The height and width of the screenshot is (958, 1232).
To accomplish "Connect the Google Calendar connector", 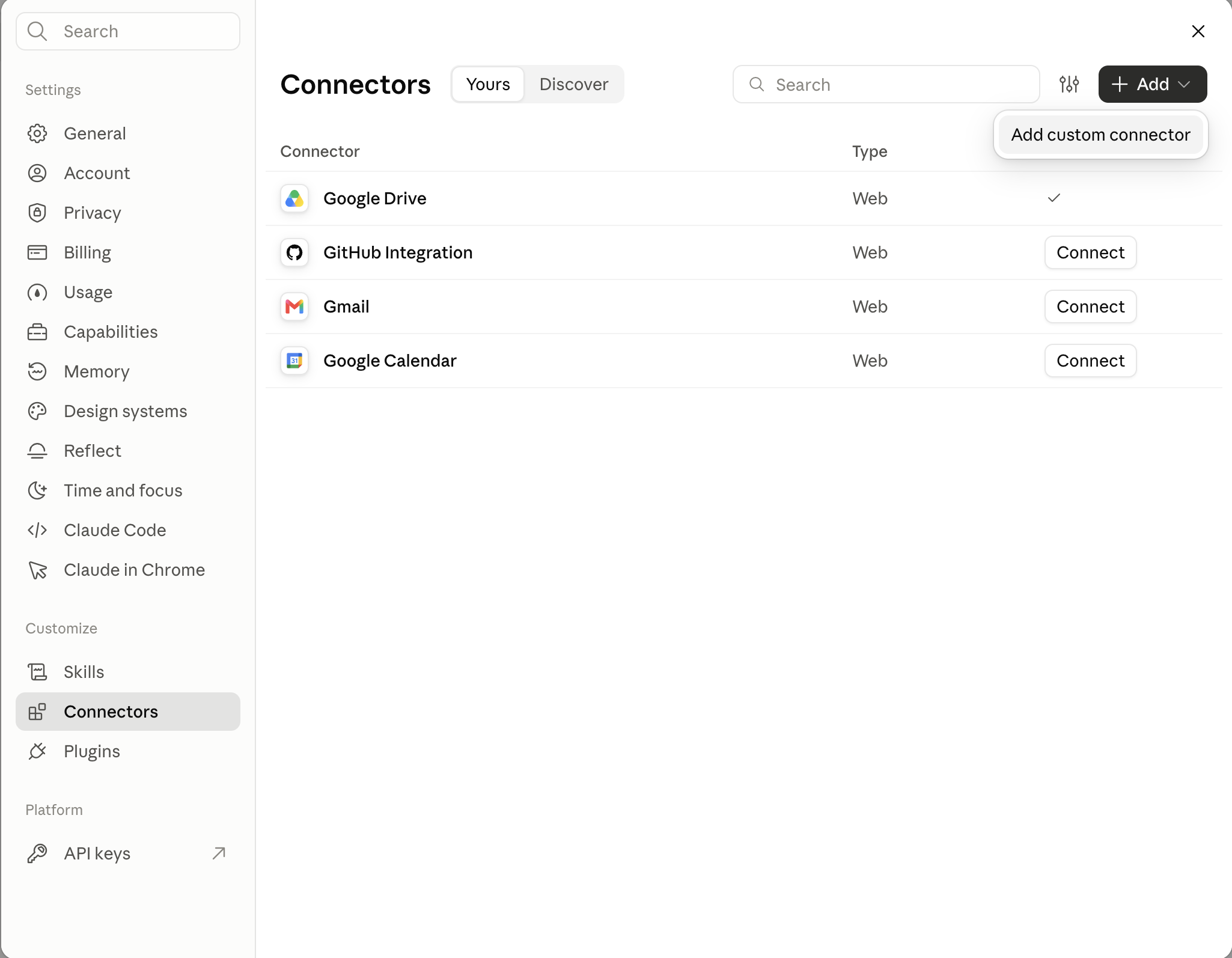I will point(1090,361).
